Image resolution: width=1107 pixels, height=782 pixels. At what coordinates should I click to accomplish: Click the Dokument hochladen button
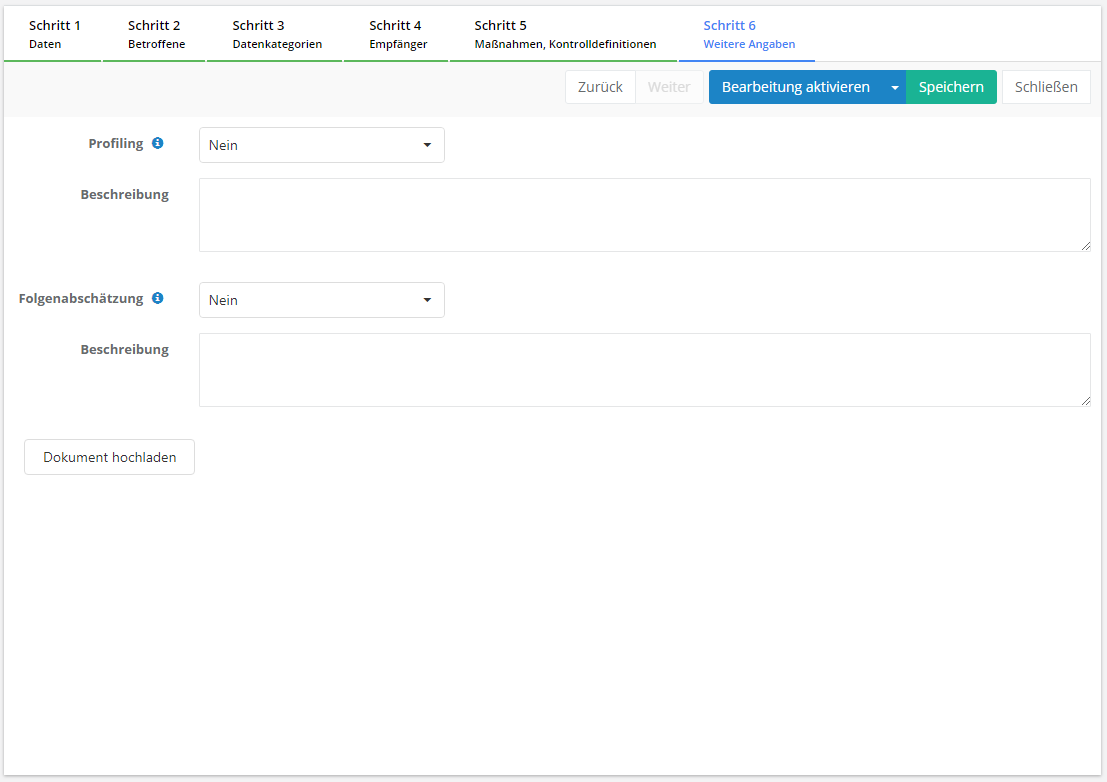pyautogui.click(x=109, y=457)
